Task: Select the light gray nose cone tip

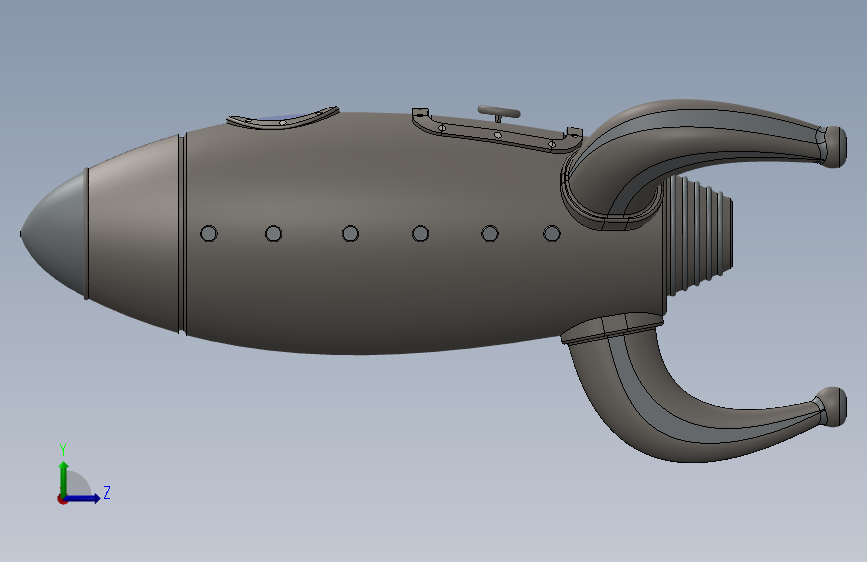Action: coord(55,233)
